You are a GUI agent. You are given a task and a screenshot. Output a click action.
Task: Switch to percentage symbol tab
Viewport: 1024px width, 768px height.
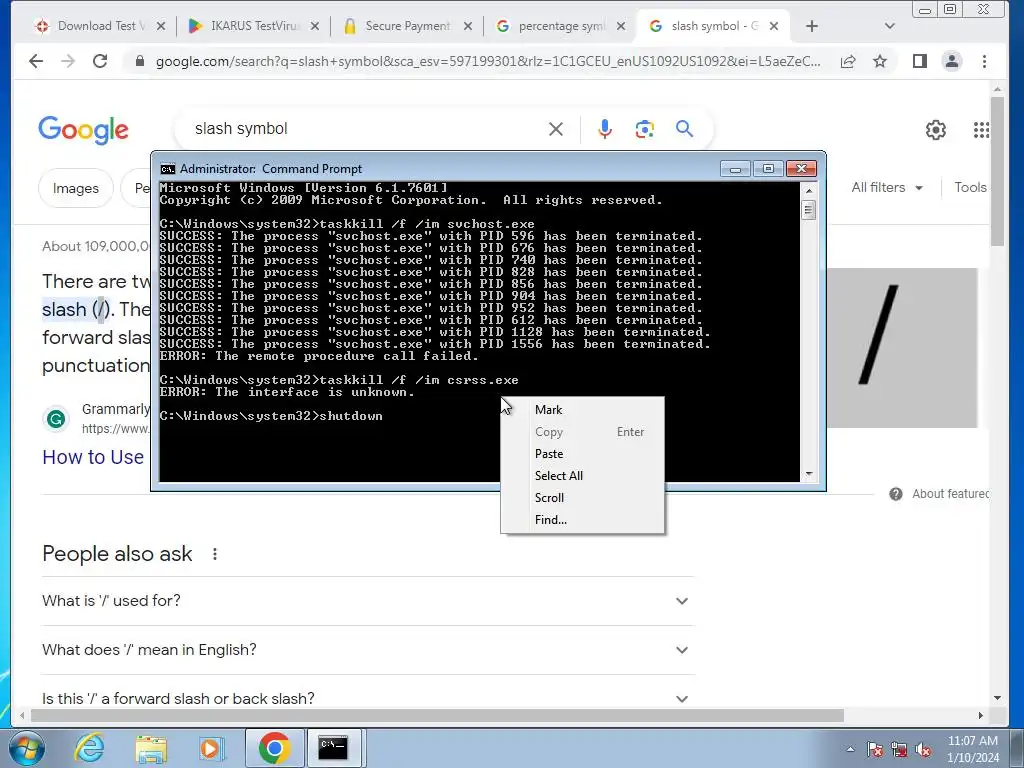click(559, 26)
